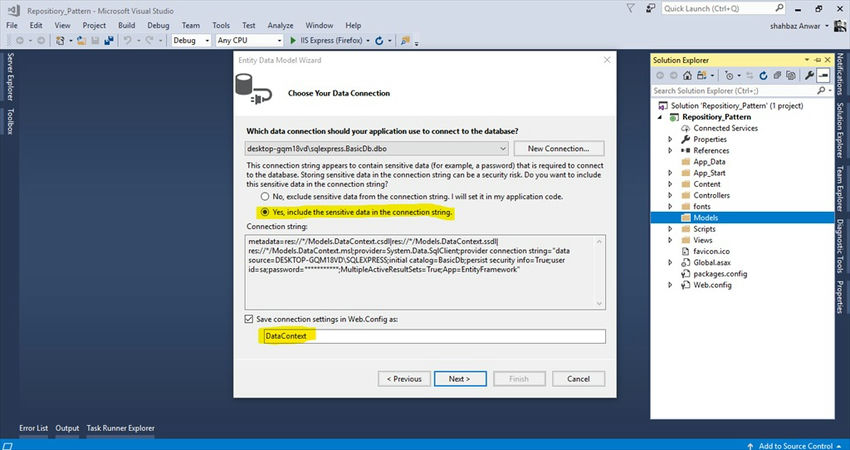Screen dimensions: 850x450
Task: Click the Home icon in Solution Explorer
Action: coord(687,75)
